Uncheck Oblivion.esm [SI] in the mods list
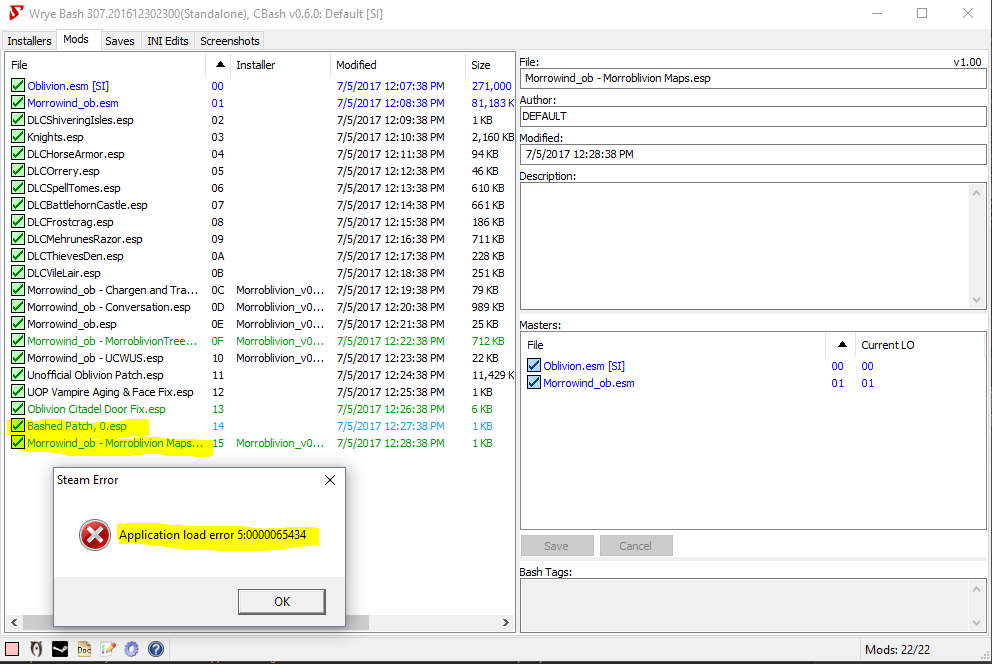 pos(18,85)
